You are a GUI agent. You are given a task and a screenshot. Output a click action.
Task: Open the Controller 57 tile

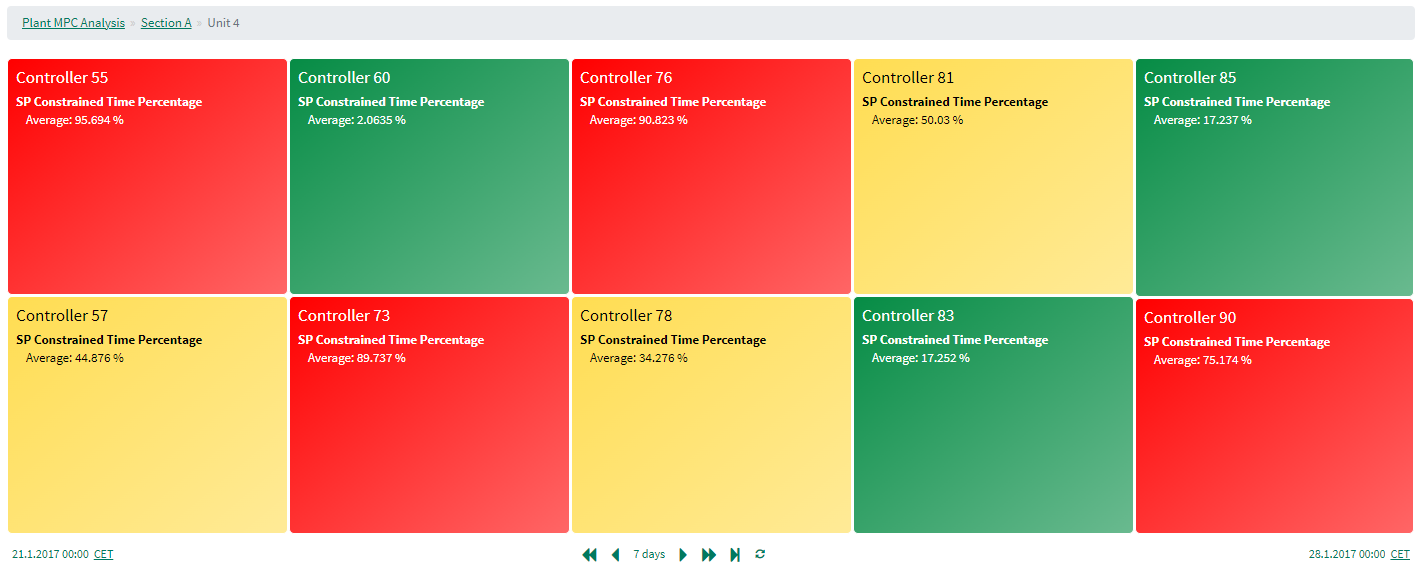(147, 415)
